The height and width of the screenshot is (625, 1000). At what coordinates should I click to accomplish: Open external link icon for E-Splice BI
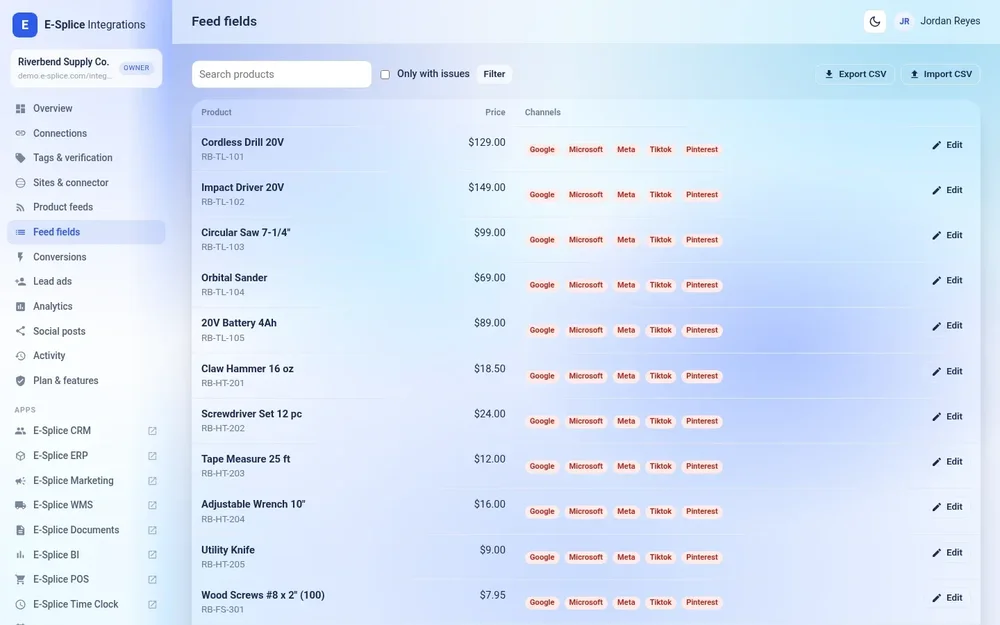152,555
